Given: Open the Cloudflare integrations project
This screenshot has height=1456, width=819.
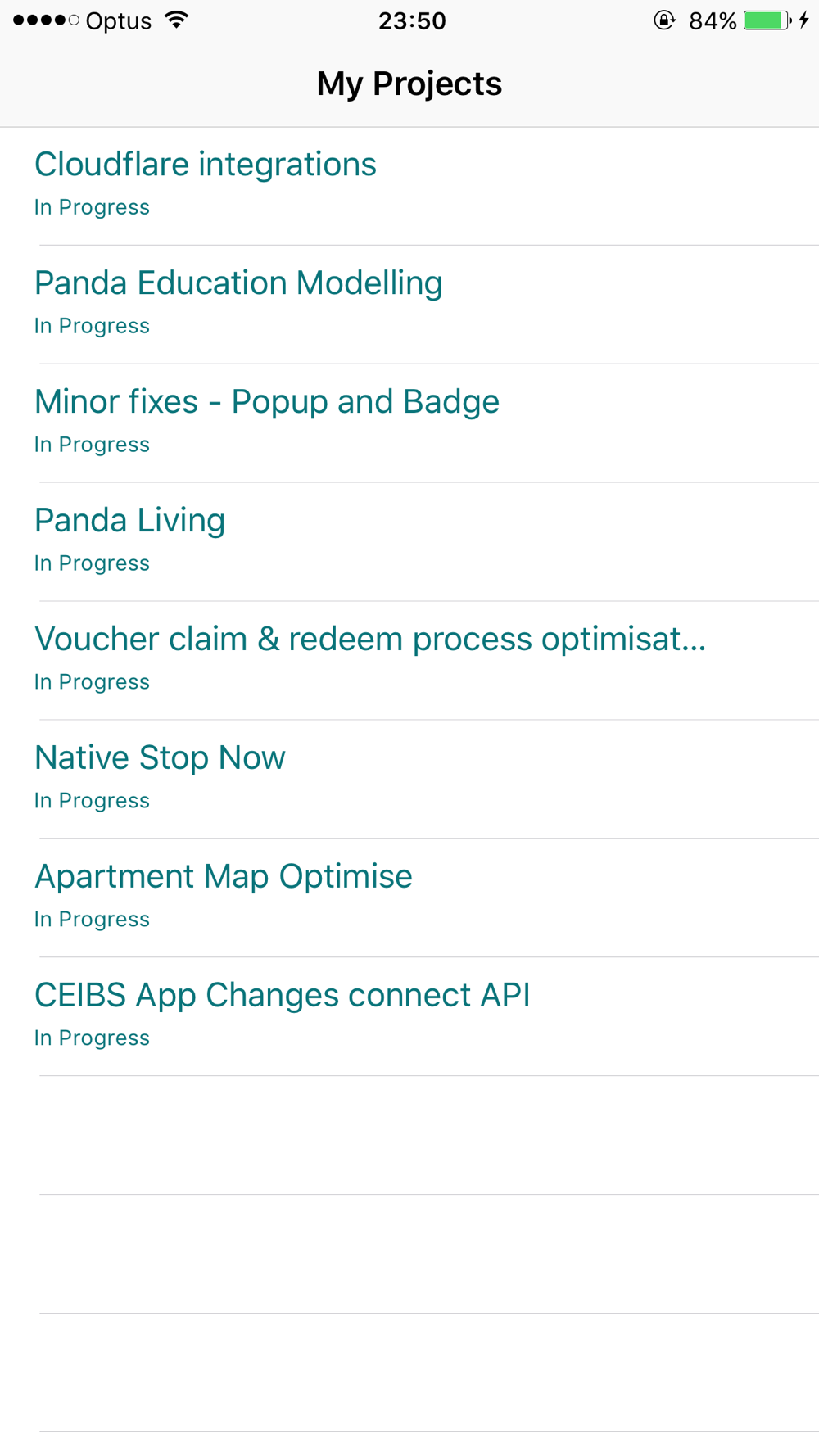Looking at the screenshot, I should (409, 186).
